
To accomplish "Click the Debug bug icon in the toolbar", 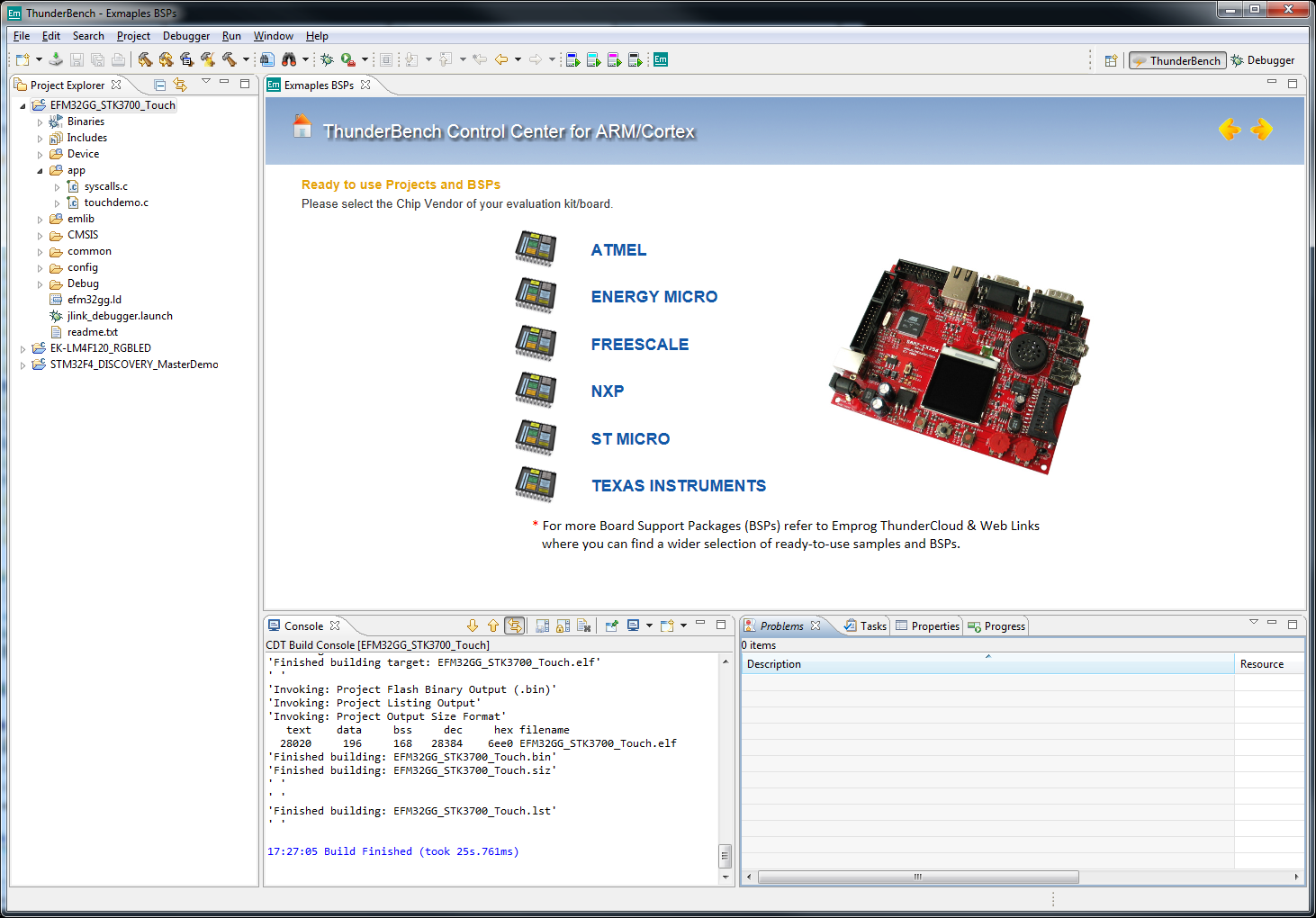I will (x=327, y=59).
